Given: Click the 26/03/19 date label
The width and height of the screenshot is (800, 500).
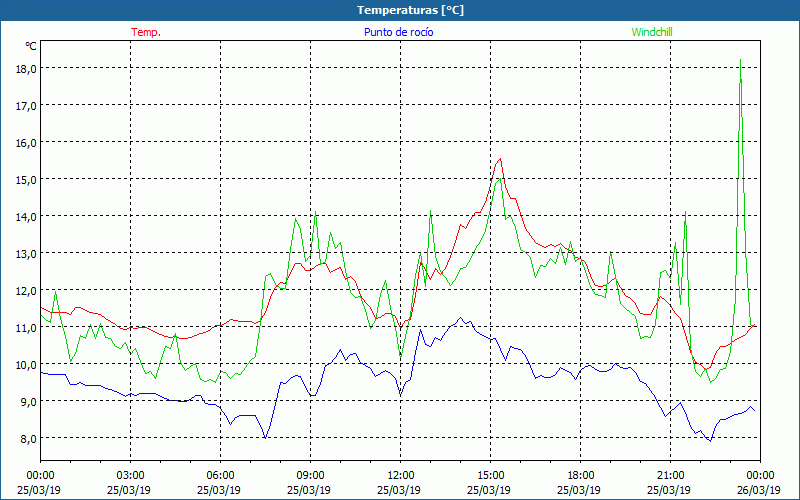Looking at the screenshot, I should (x=759, y=490).
